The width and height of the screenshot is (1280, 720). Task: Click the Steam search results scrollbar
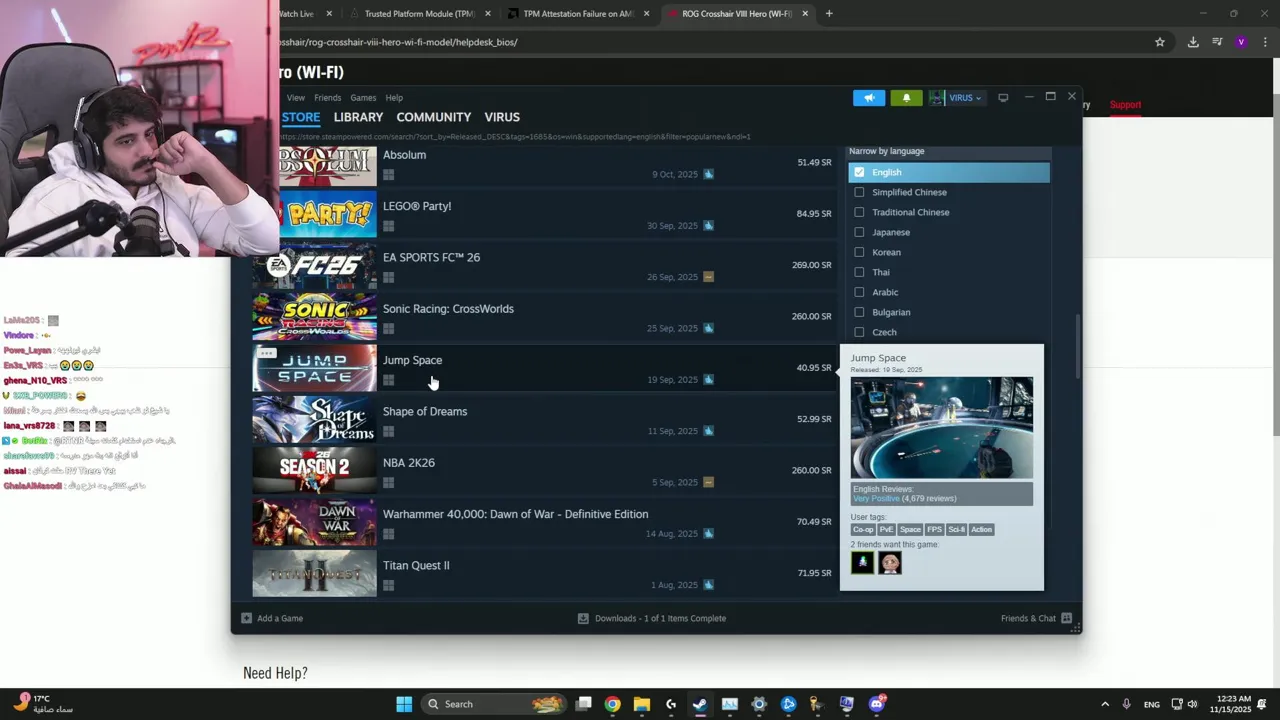[x=1077, y=346]
